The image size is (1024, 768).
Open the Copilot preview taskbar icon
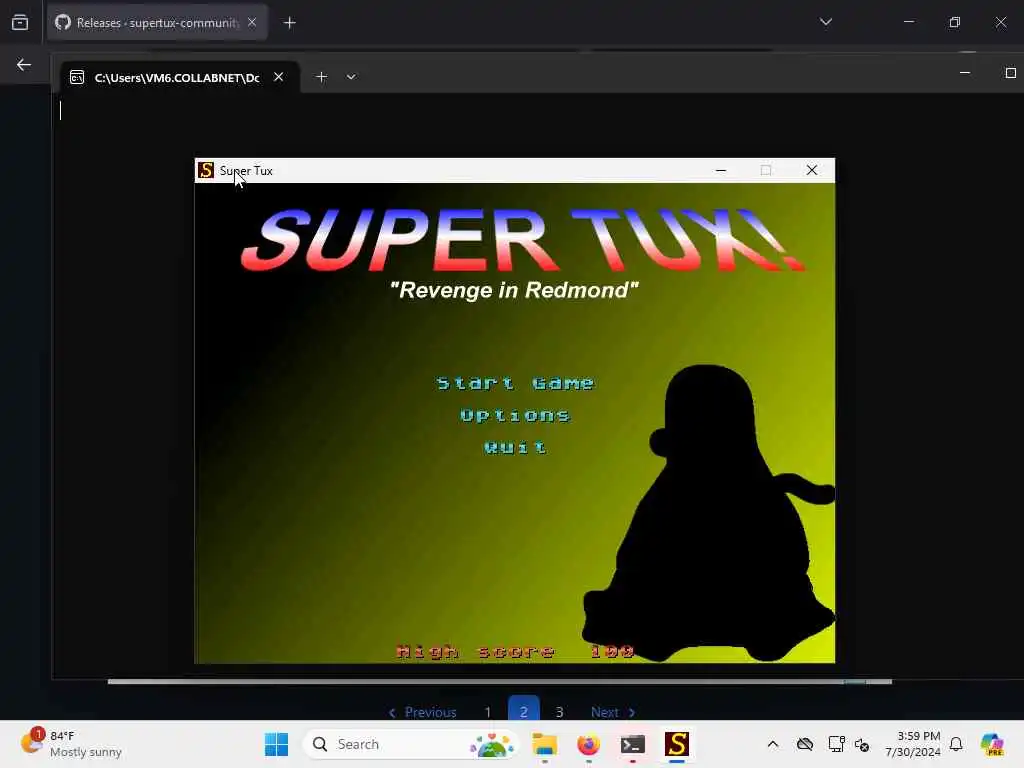tap(992, 744)
